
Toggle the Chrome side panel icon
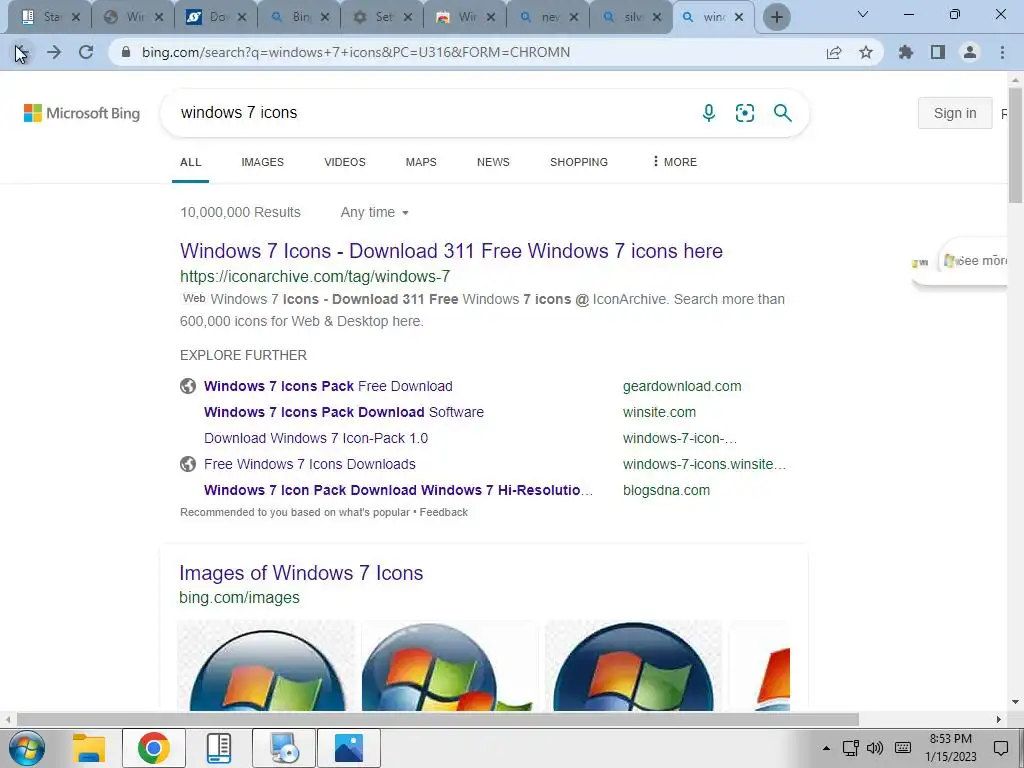tap(938, 52)
